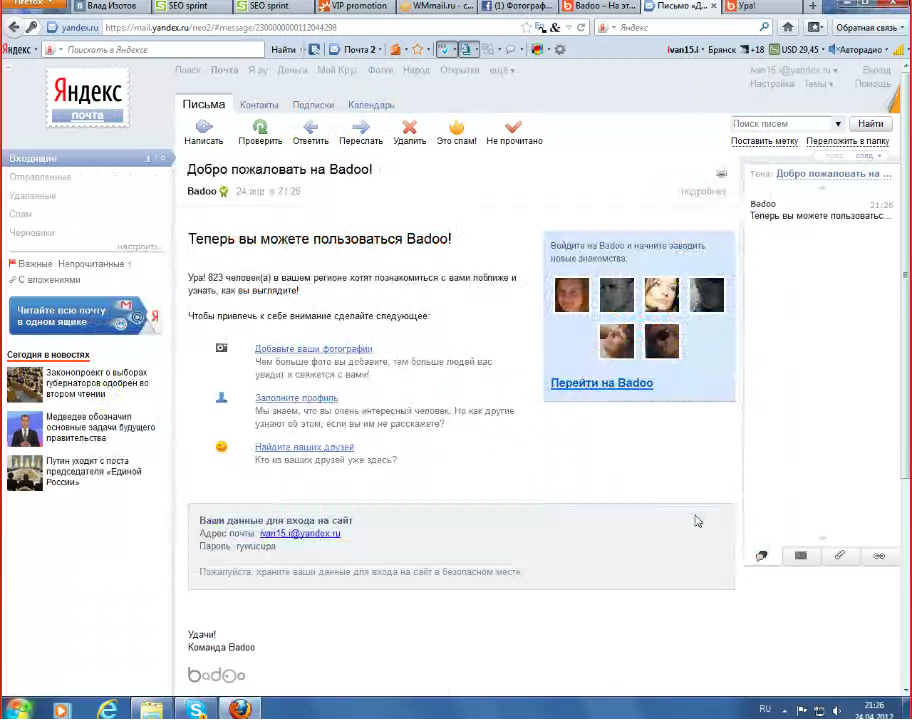This screenshot has height=720, width=912.
Task: Mark message with Это спам! flame icon
Action: 457,126
